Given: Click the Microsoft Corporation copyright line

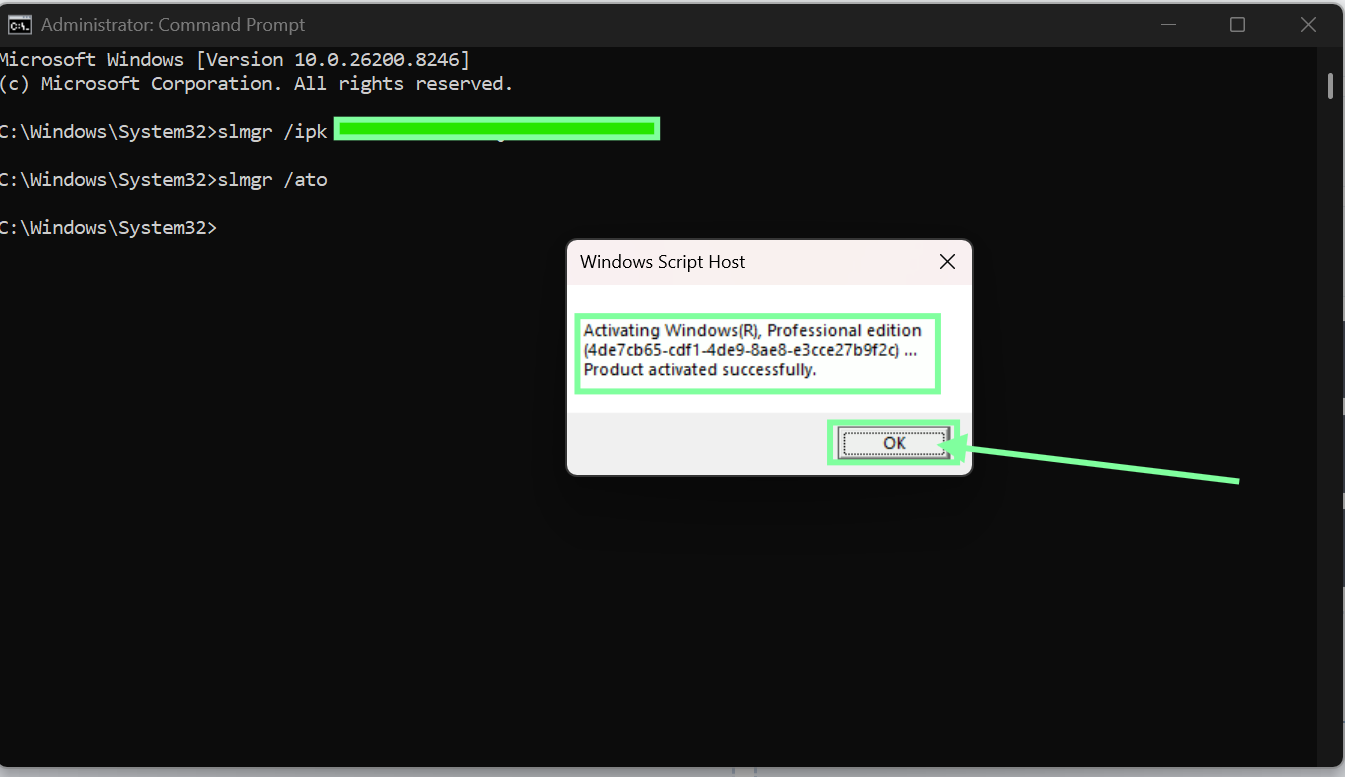Looking at the screenshot, I should point(256,84).
